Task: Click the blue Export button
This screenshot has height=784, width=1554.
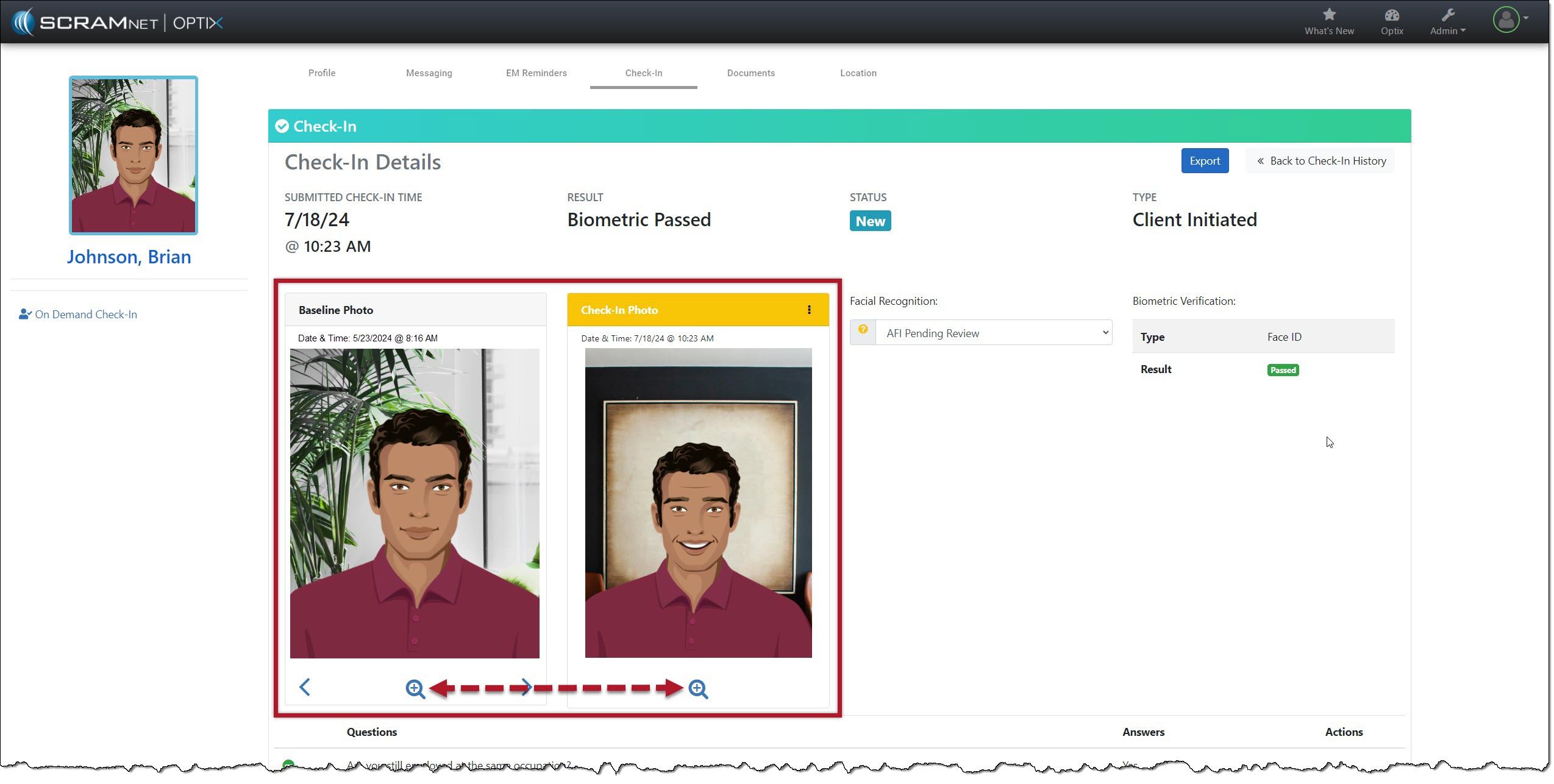Action: point(1204,161)
